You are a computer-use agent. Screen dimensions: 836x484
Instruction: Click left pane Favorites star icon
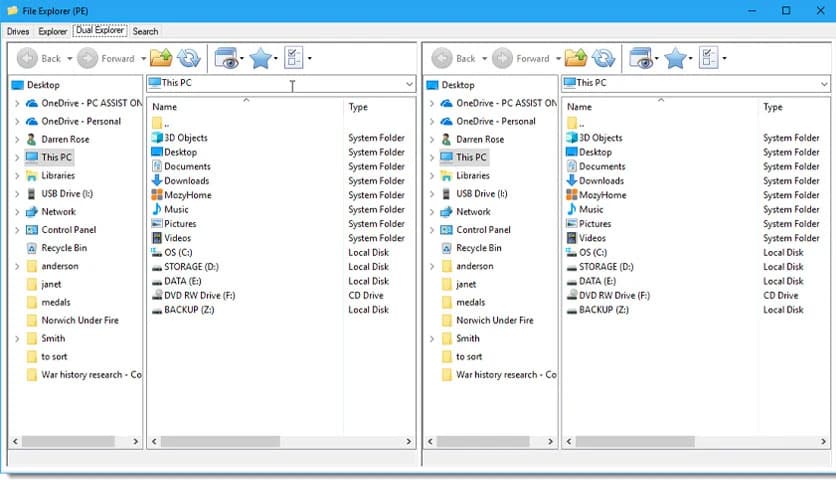click(261, 58)
